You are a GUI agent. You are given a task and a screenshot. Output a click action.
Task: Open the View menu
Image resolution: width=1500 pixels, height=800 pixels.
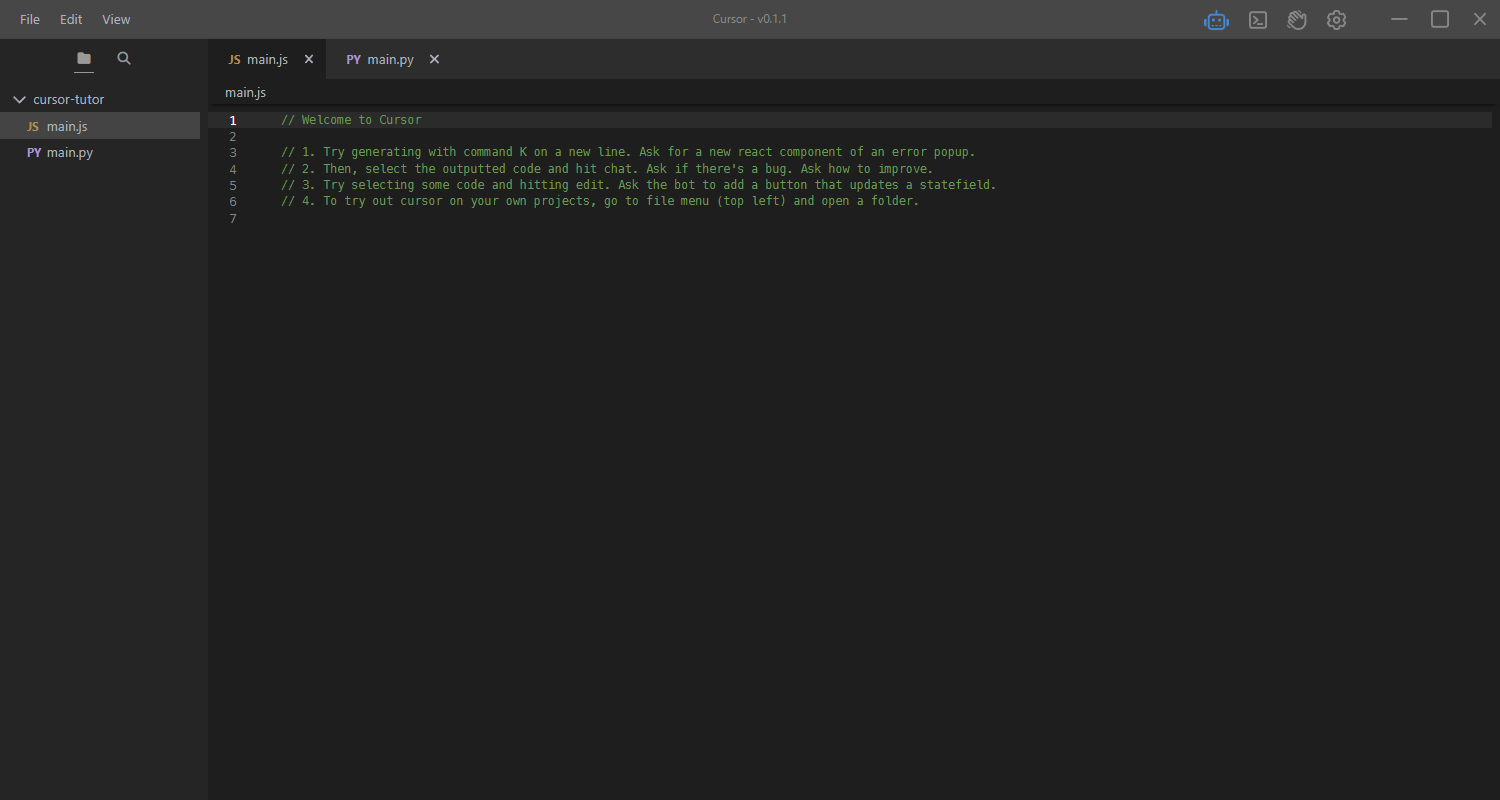(x=116, y=19)
